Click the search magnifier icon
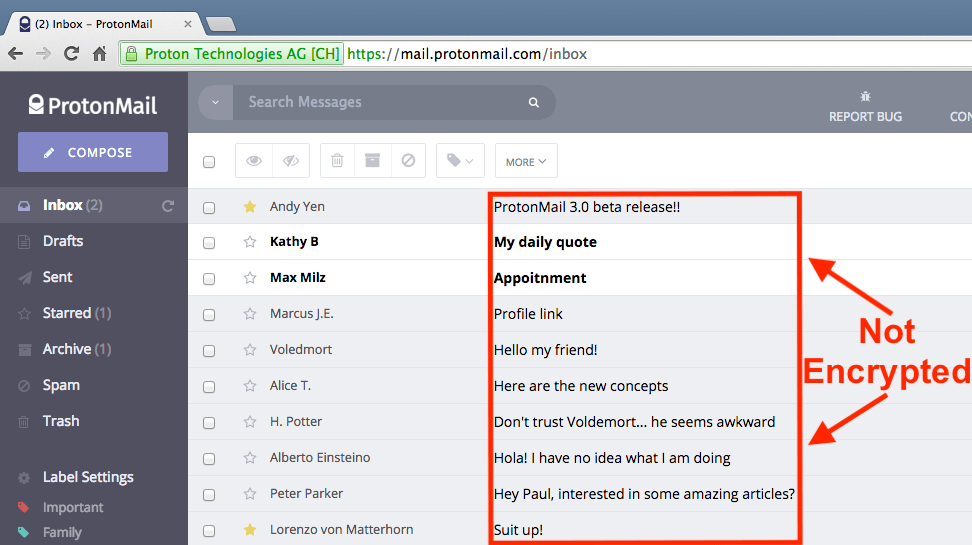972x545 pixels. [x=534, y=102]
